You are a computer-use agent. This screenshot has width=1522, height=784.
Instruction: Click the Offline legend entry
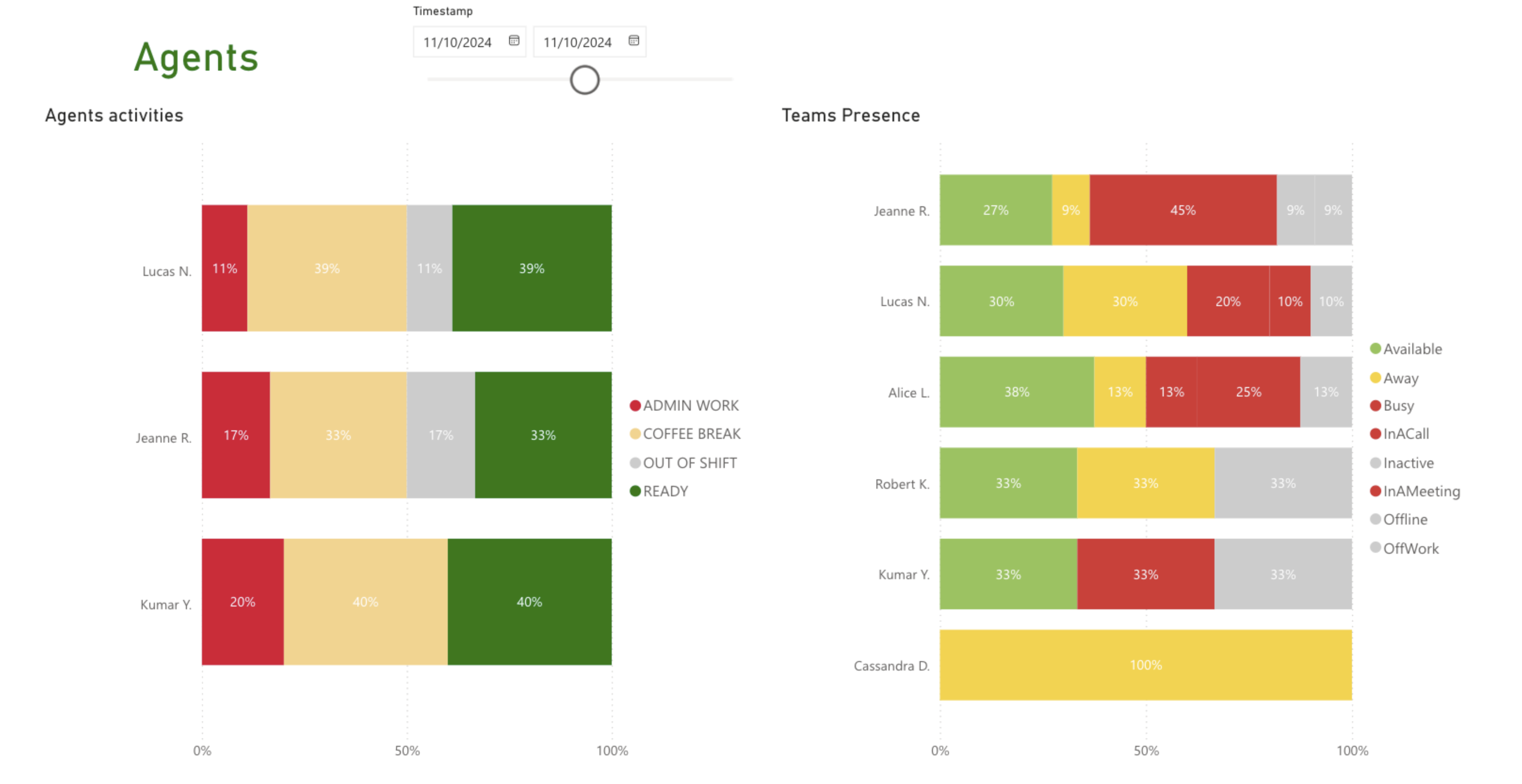tap(1405, 520)
